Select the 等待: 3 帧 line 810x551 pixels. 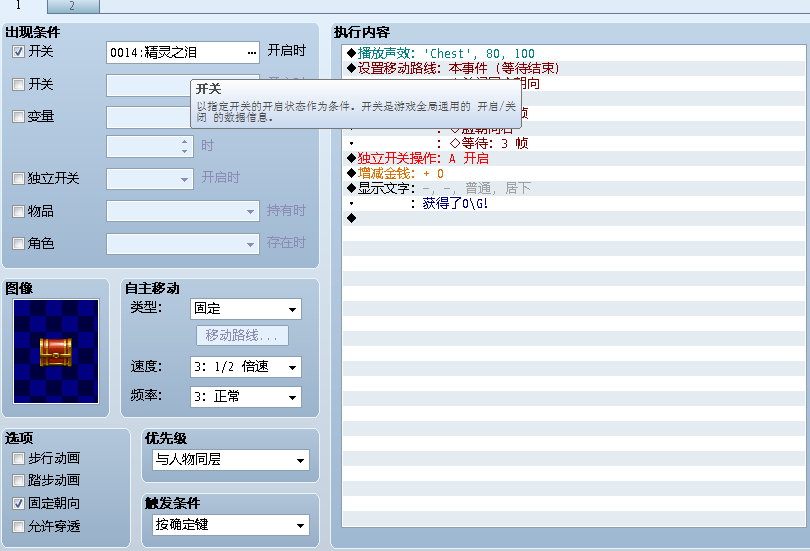(x=574, y=143)
